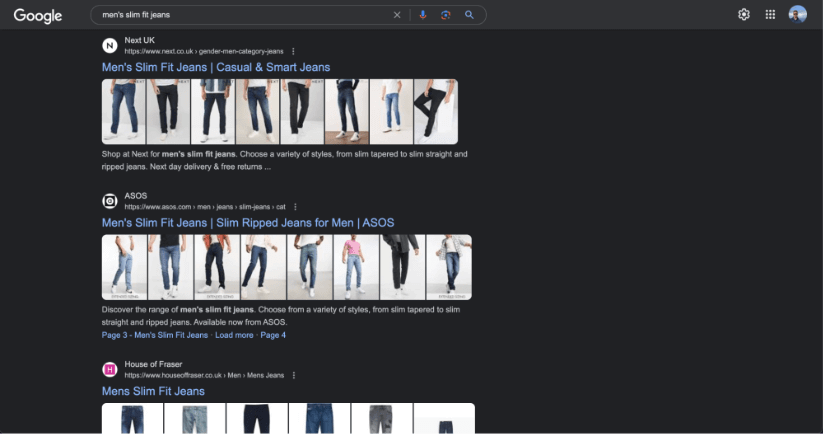This screenshot has width=823, height=434.
Task: Click the asos.com URL breadcrumb
Action: (x=205, y=207)
